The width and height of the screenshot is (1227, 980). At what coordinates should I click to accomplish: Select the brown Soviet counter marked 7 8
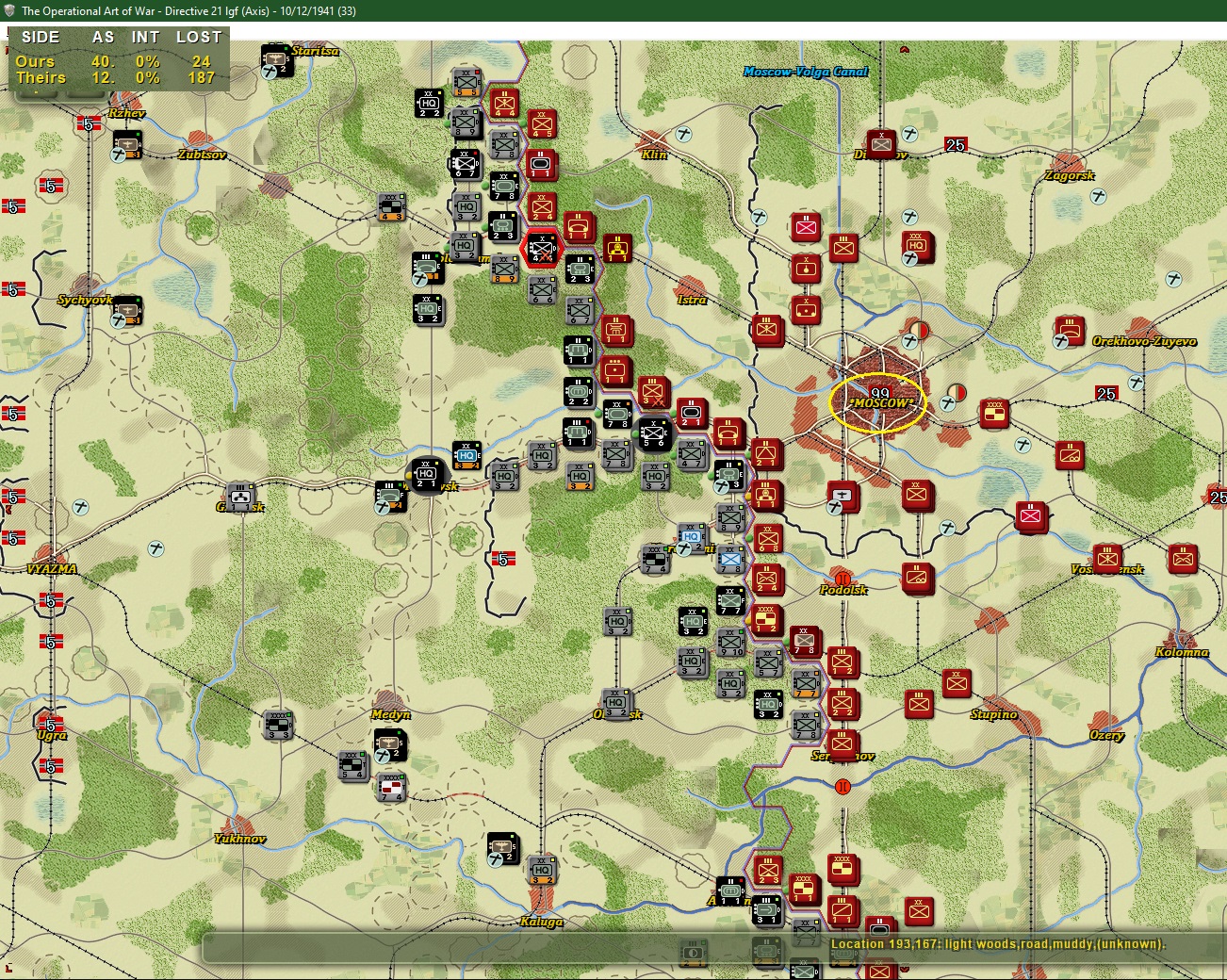pos(804,641)
